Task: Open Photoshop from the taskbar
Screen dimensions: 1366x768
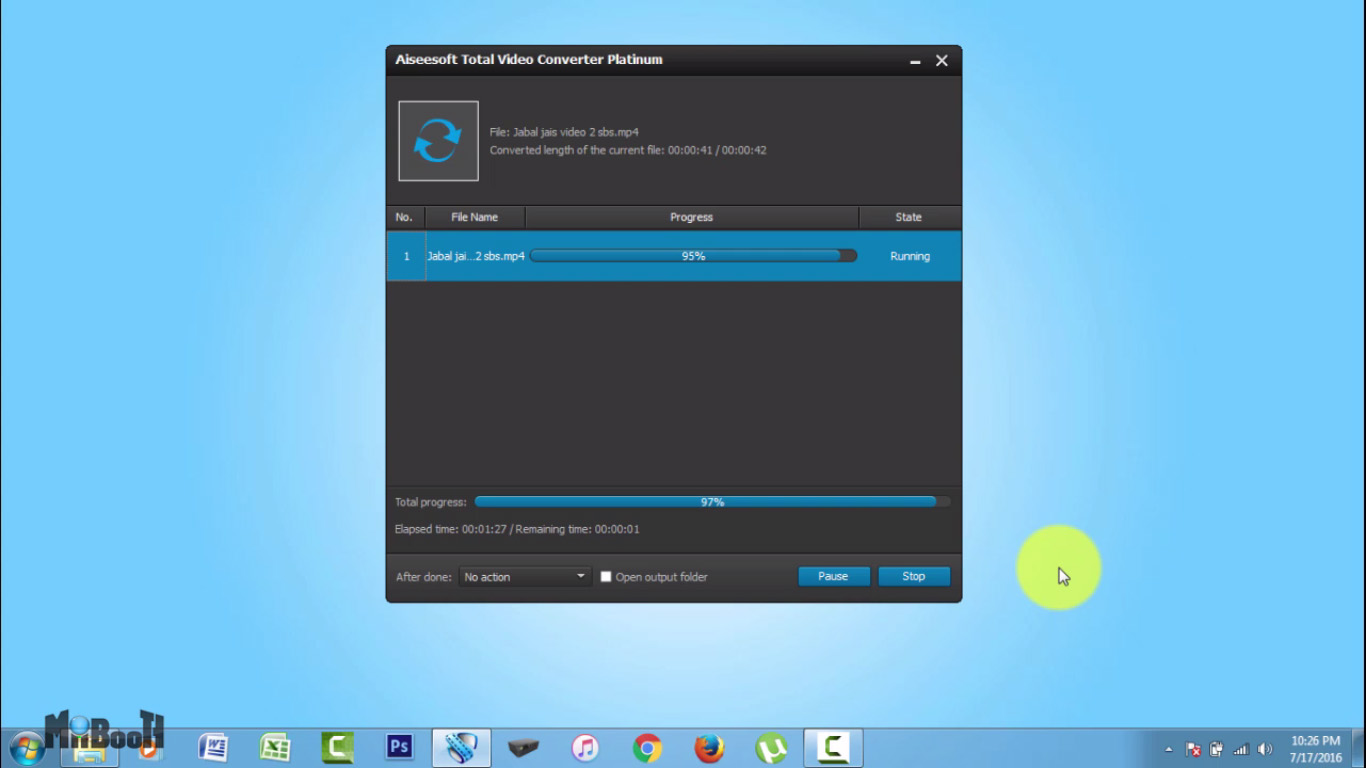Action: click(399, 748)
